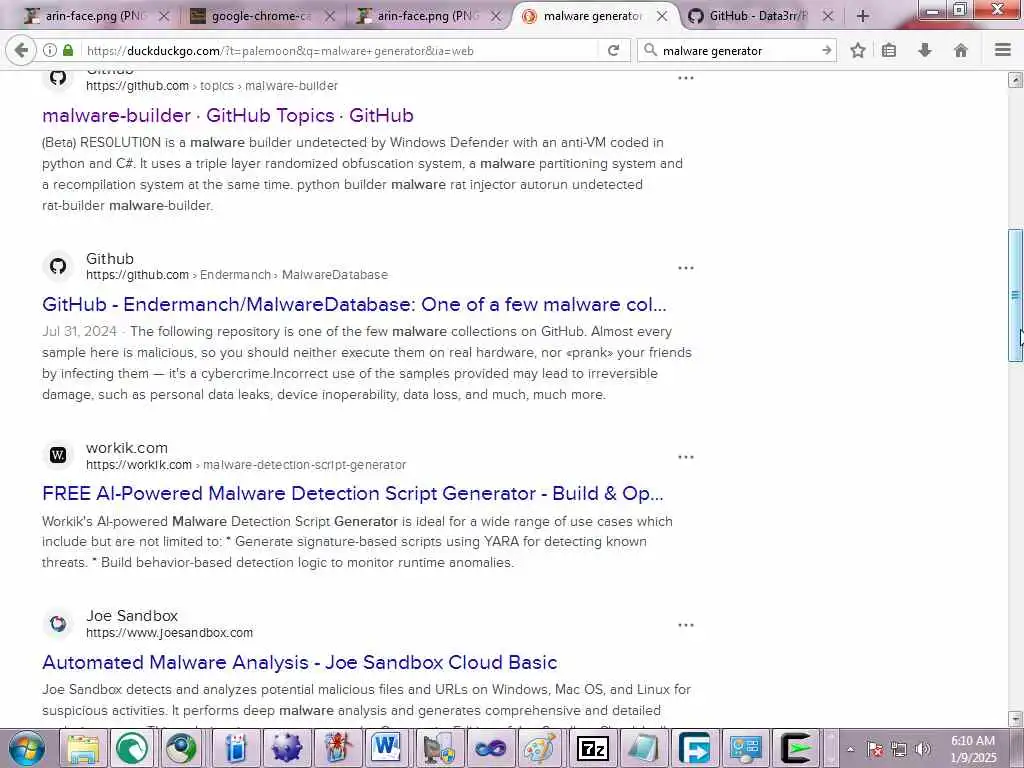Viewport: 1024px width, 768px height.
Task: Open the red spider taskbar icon
Action: [338, 748]
